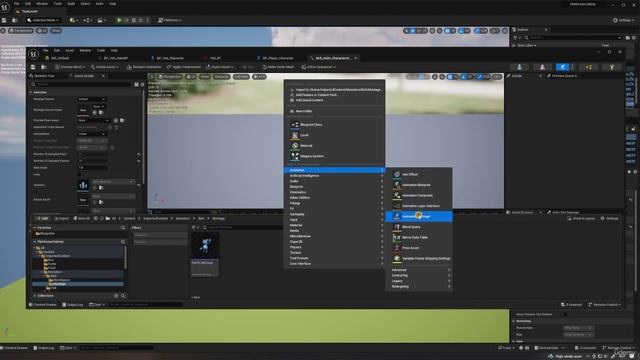Expand the Artificial Intelligence category

(334, 176)
